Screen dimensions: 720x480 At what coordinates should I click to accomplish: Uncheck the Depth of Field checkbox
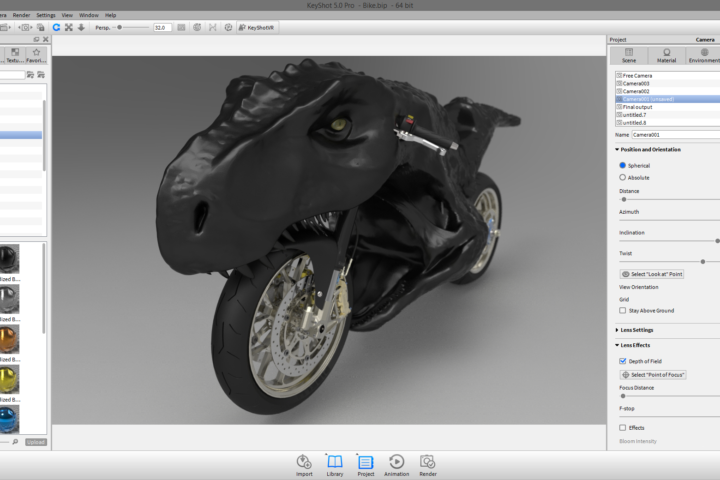tap(622, 361)
